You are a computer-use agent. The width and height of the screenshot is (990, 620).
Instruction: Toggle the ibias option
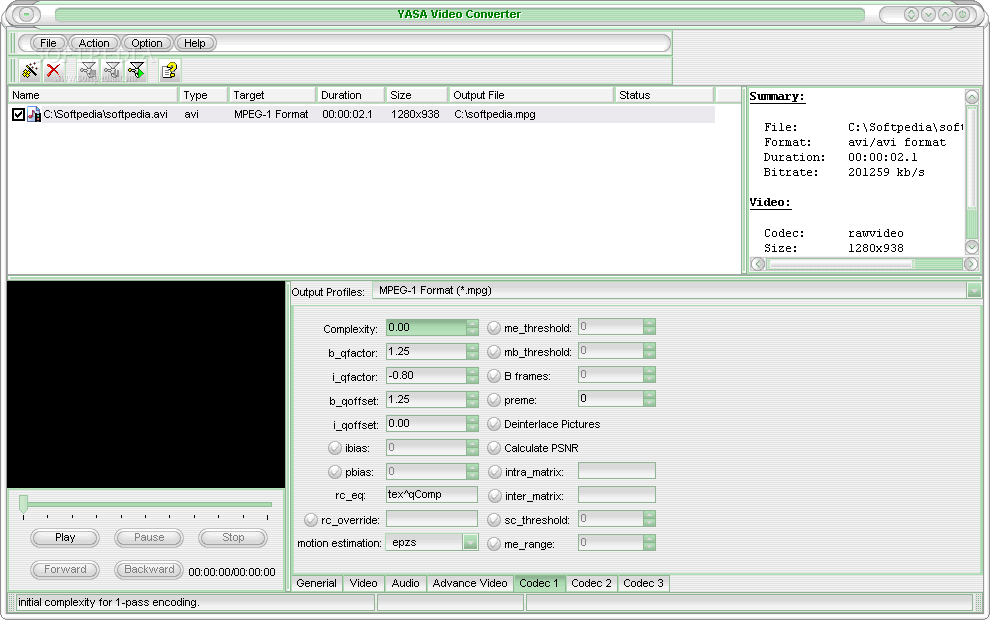(x=335, y=448)
